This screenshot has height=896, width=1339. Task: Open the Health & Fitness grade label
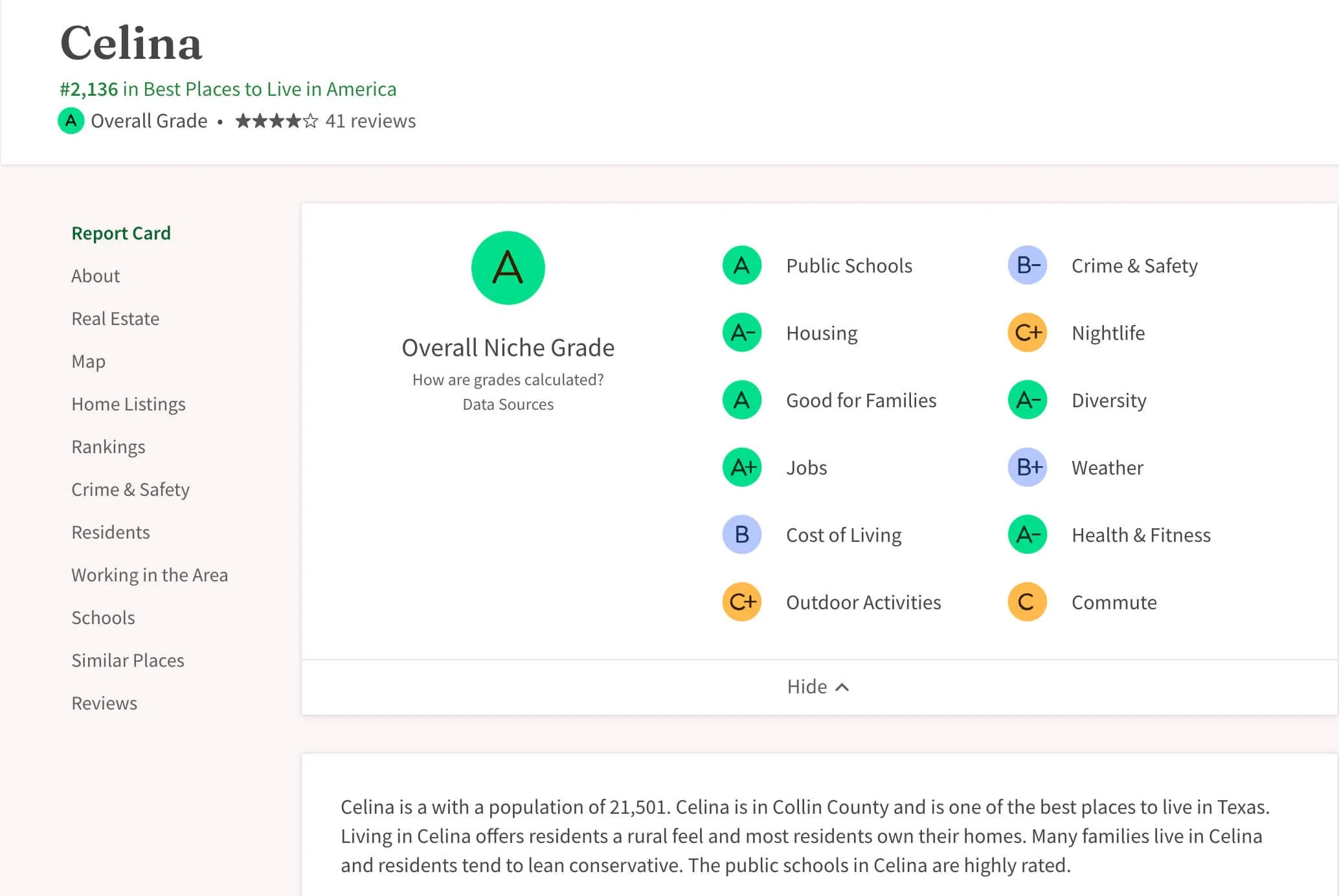(1141, 535)
